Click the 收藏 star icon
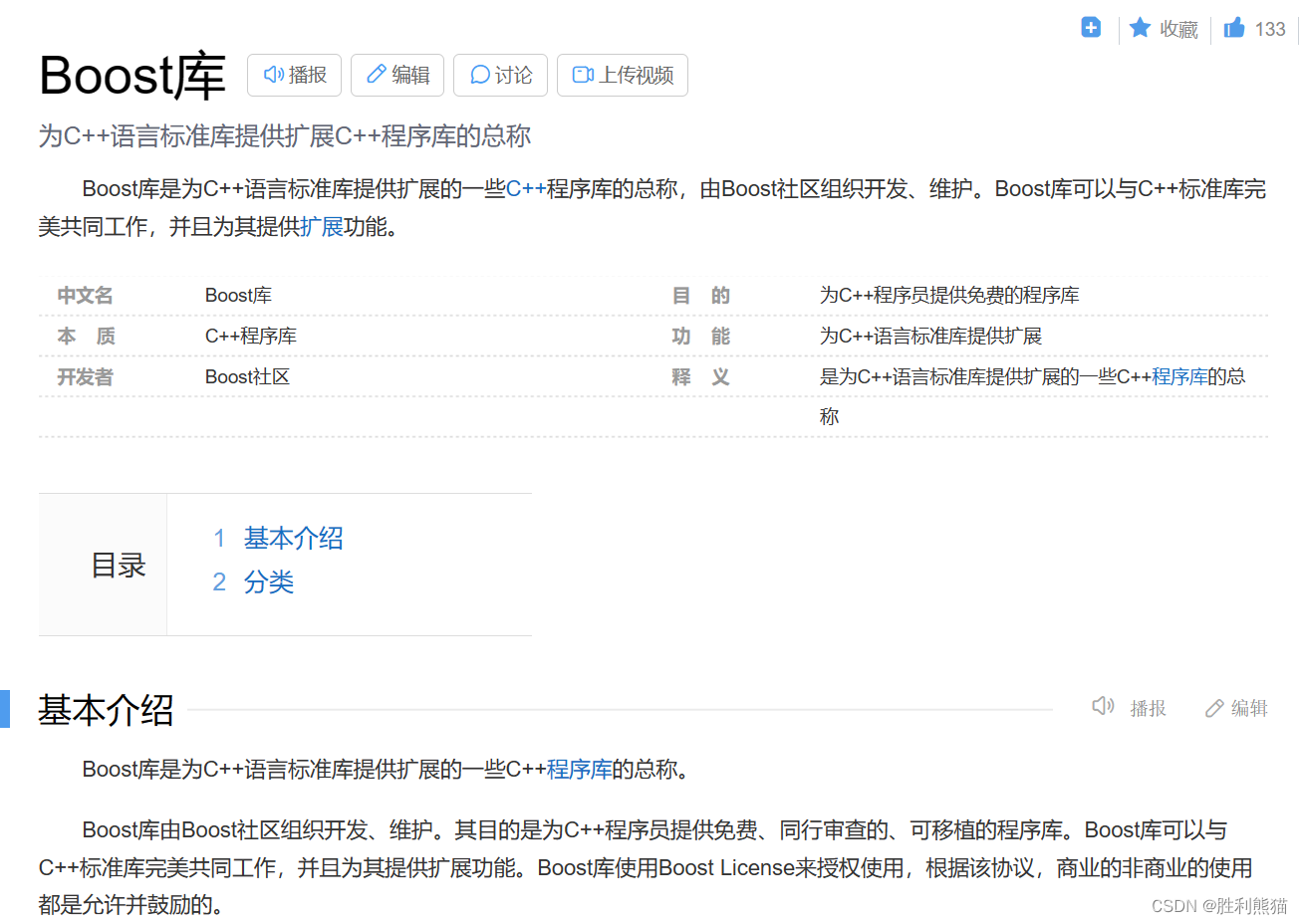The image size is (1303, 924). tap(1140, 28)
